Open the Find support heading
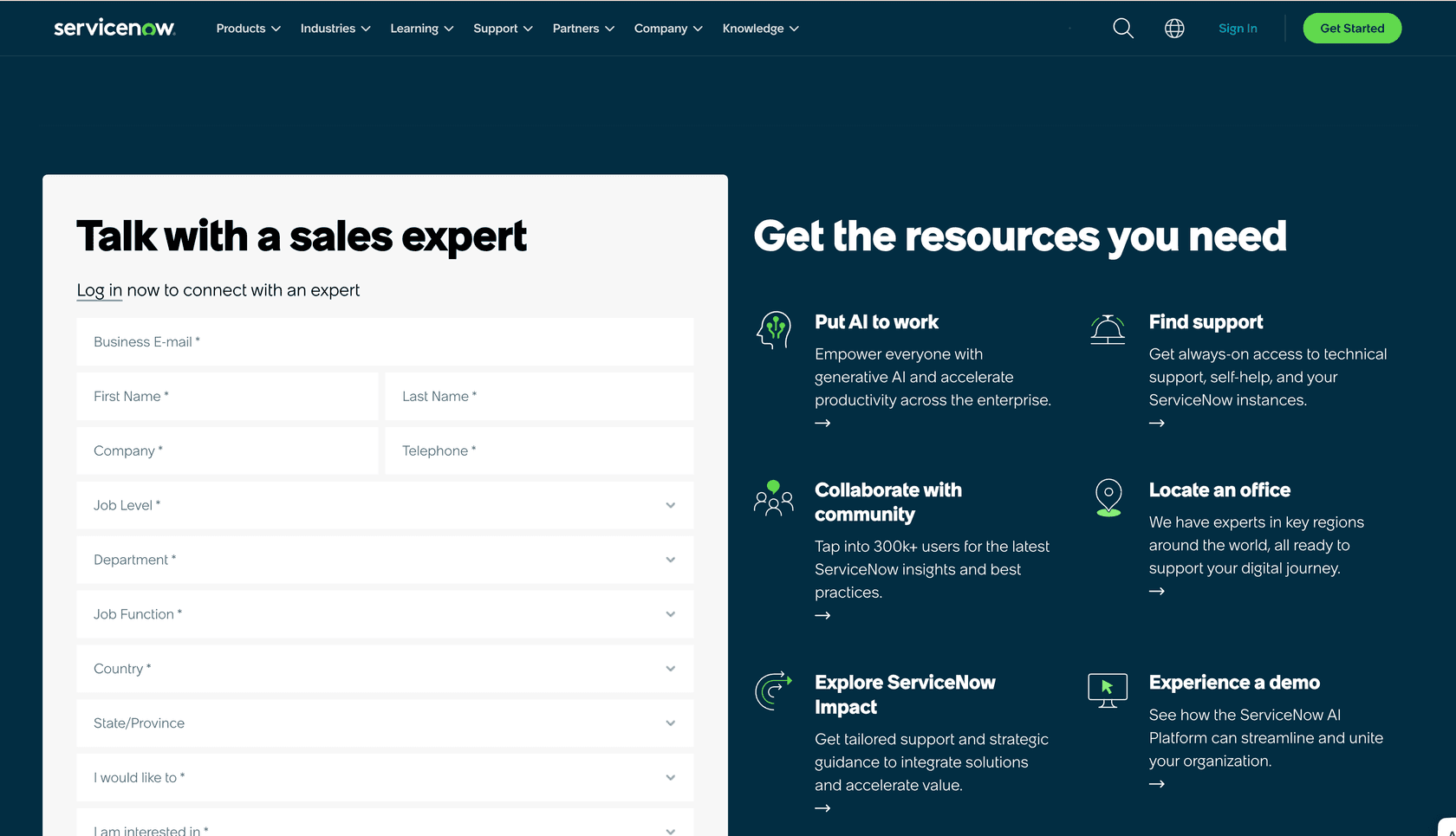 tap(1206, 322)
